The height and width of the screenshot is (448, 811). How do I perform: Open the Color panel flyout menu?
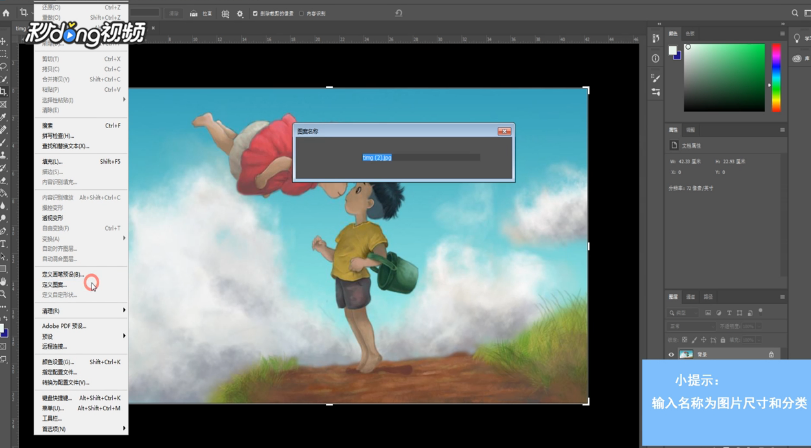782,34
